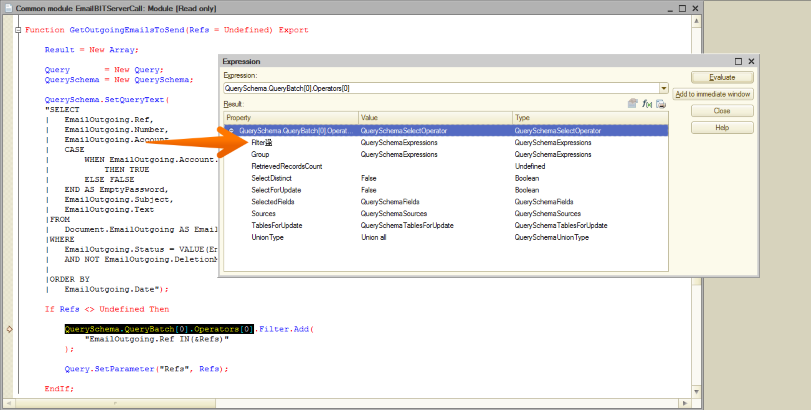Click the QuerySchemaSources value cell
The image size is (811, 410).
(394, 214)
